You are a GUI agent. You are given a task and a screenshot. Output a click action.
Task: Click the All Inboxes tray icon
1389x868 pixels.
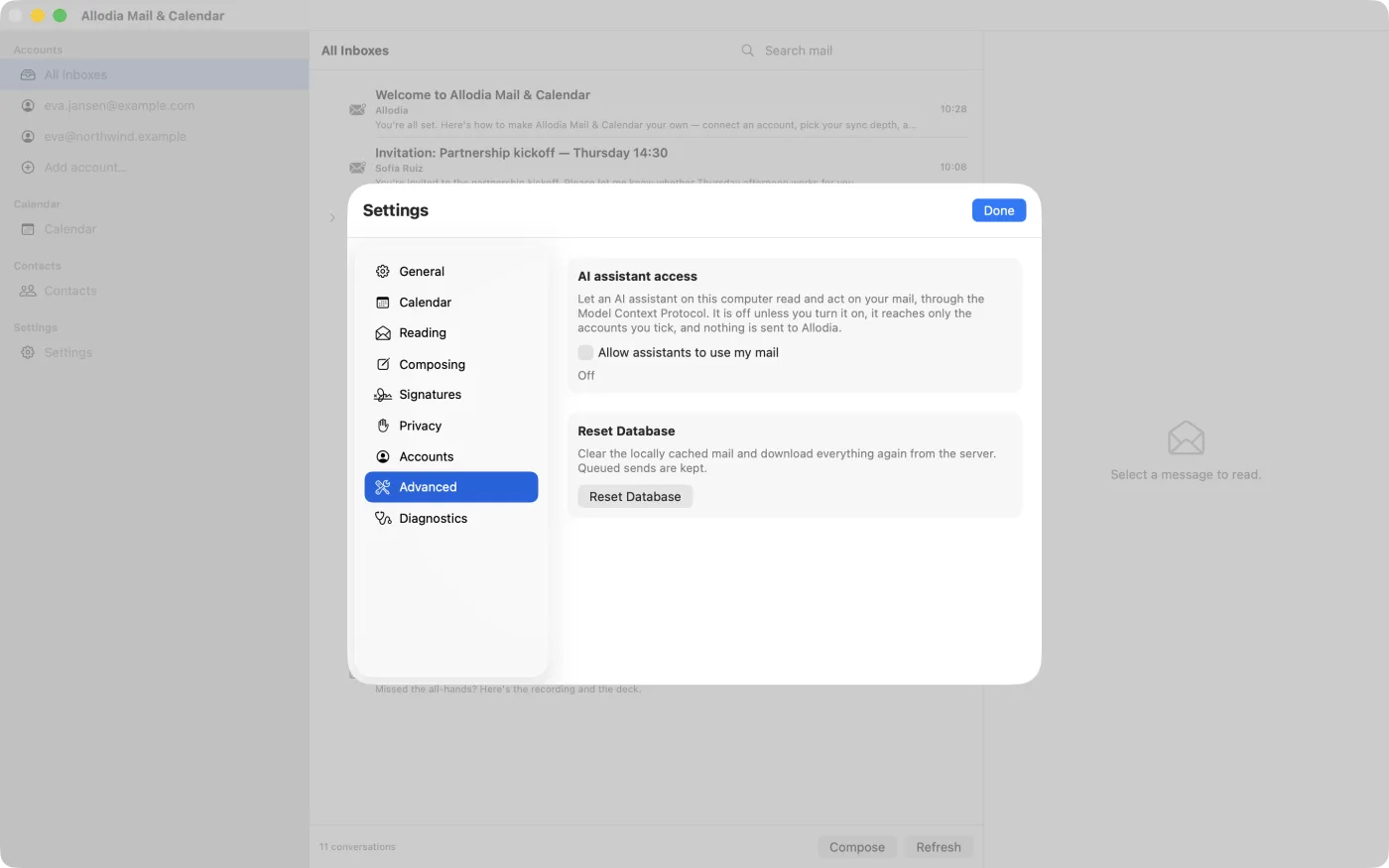(28, 74)
